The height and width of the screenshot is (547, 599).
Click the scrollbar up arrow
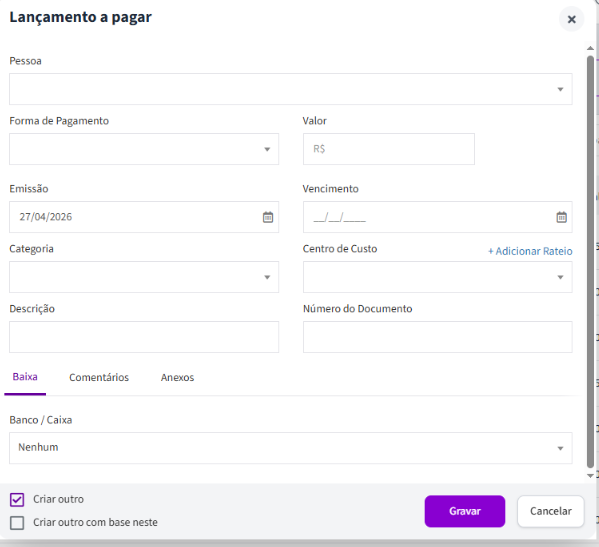click(590, 48)
